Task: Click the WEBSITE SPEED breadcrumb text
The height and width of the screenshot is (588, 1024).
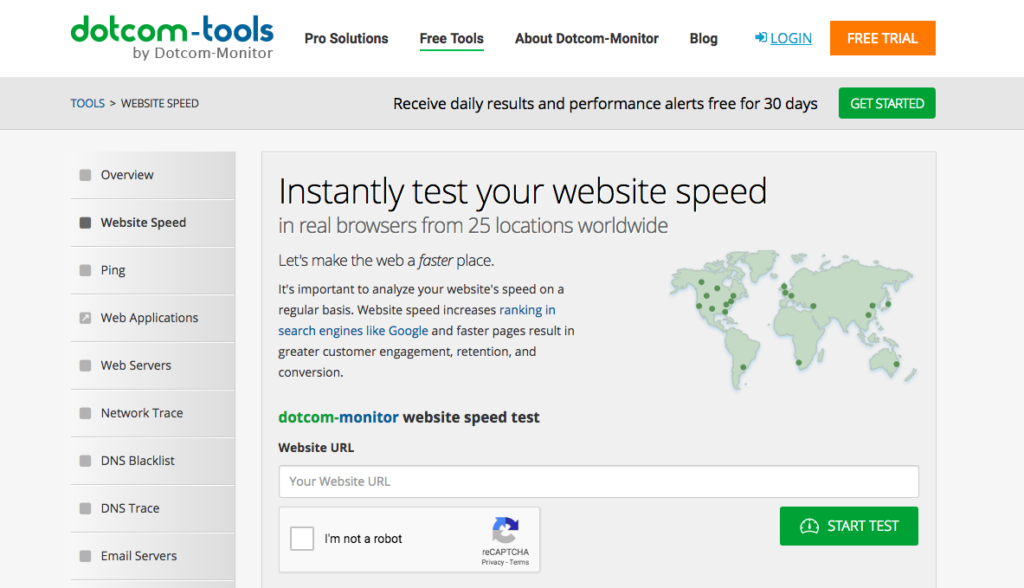Action: click(160, 103)
